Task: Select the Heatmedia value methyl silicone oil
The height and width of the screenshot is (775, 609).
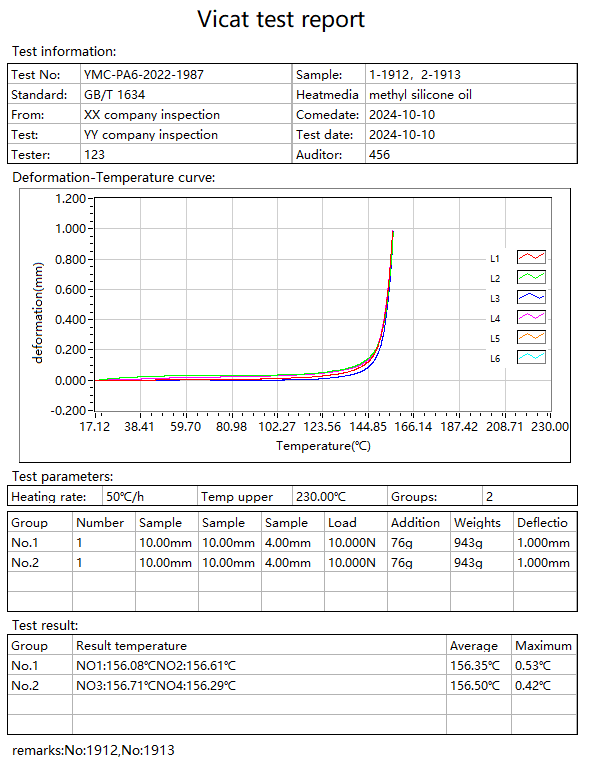Action: point(420,95)
